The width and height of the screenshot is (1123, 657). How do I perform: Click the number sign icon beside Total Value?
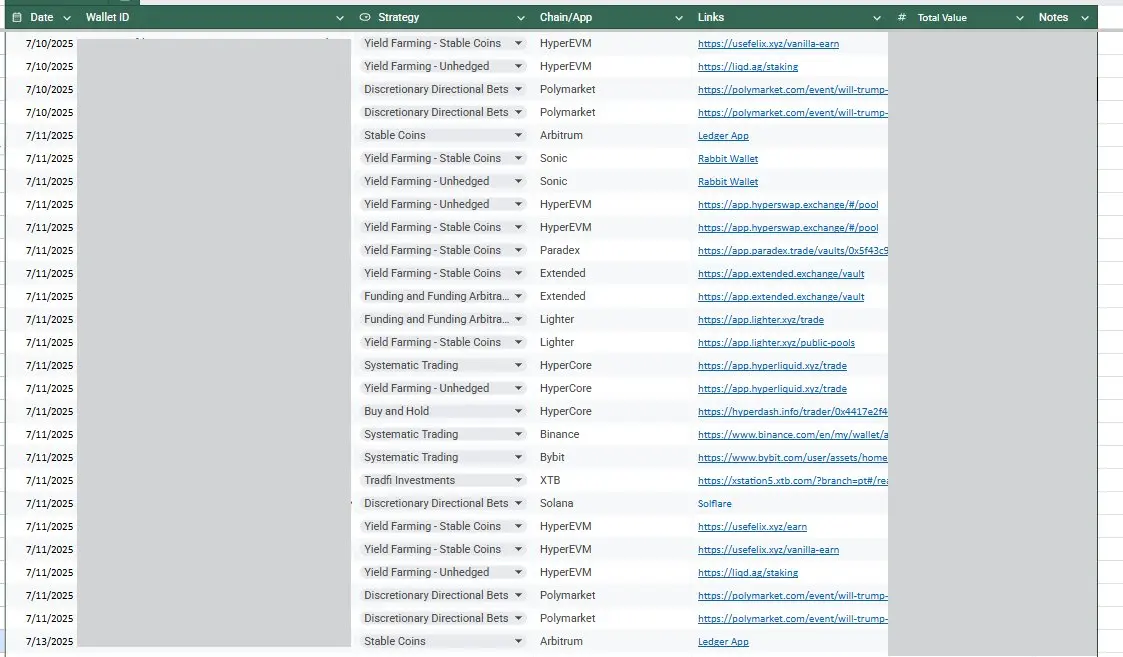(x=902, y=17)
